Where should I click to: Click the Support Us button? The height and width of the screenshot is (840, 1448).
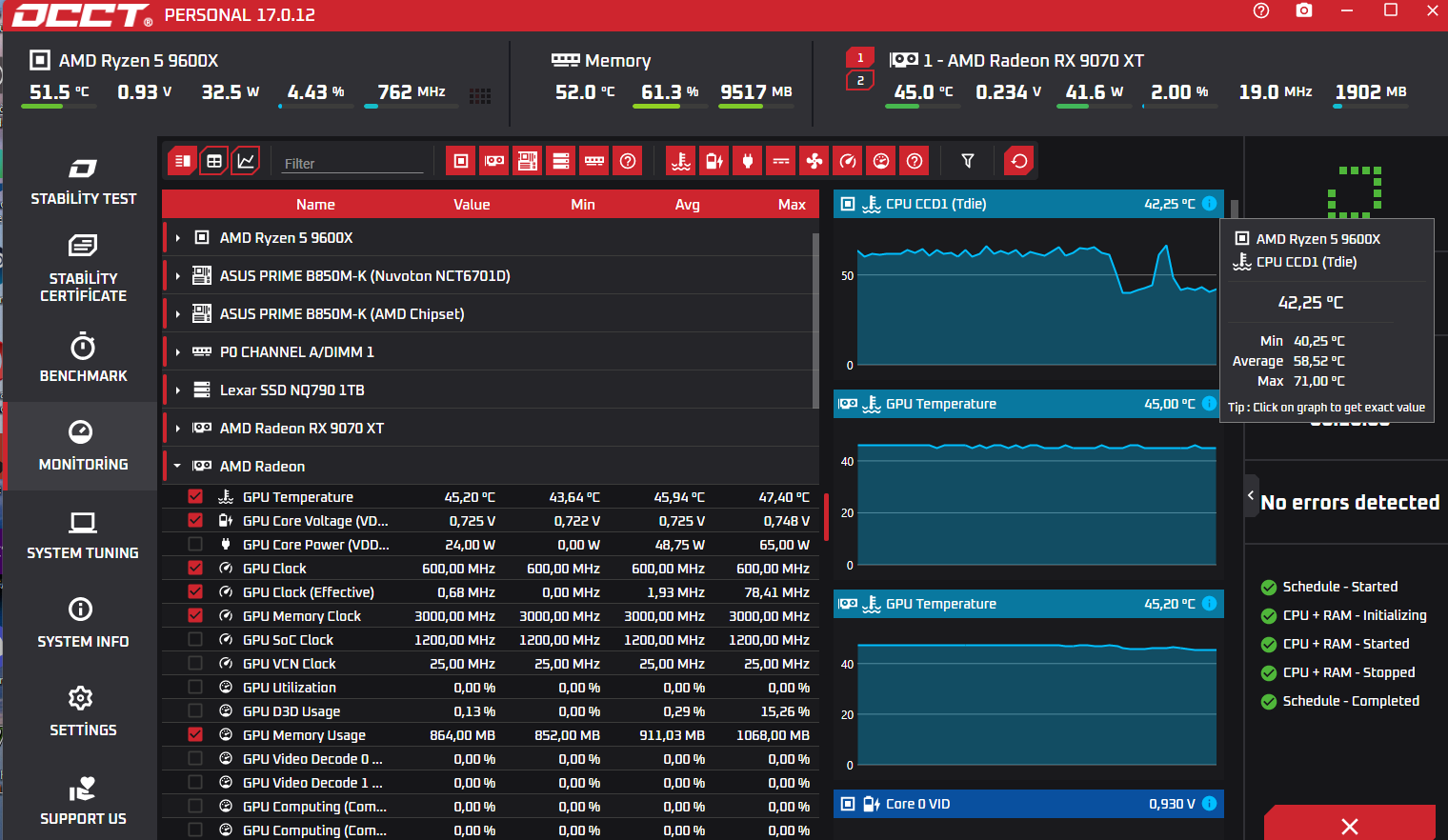(x=83, y=800)
